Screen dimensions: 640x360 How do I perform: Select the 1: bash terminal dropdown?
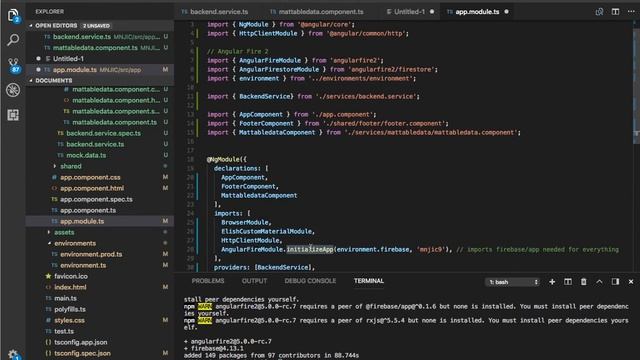click(512, 282)
